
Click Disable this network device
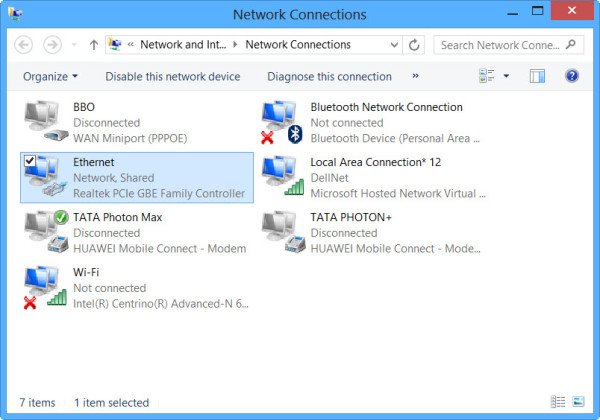click(x=173, y=76)
